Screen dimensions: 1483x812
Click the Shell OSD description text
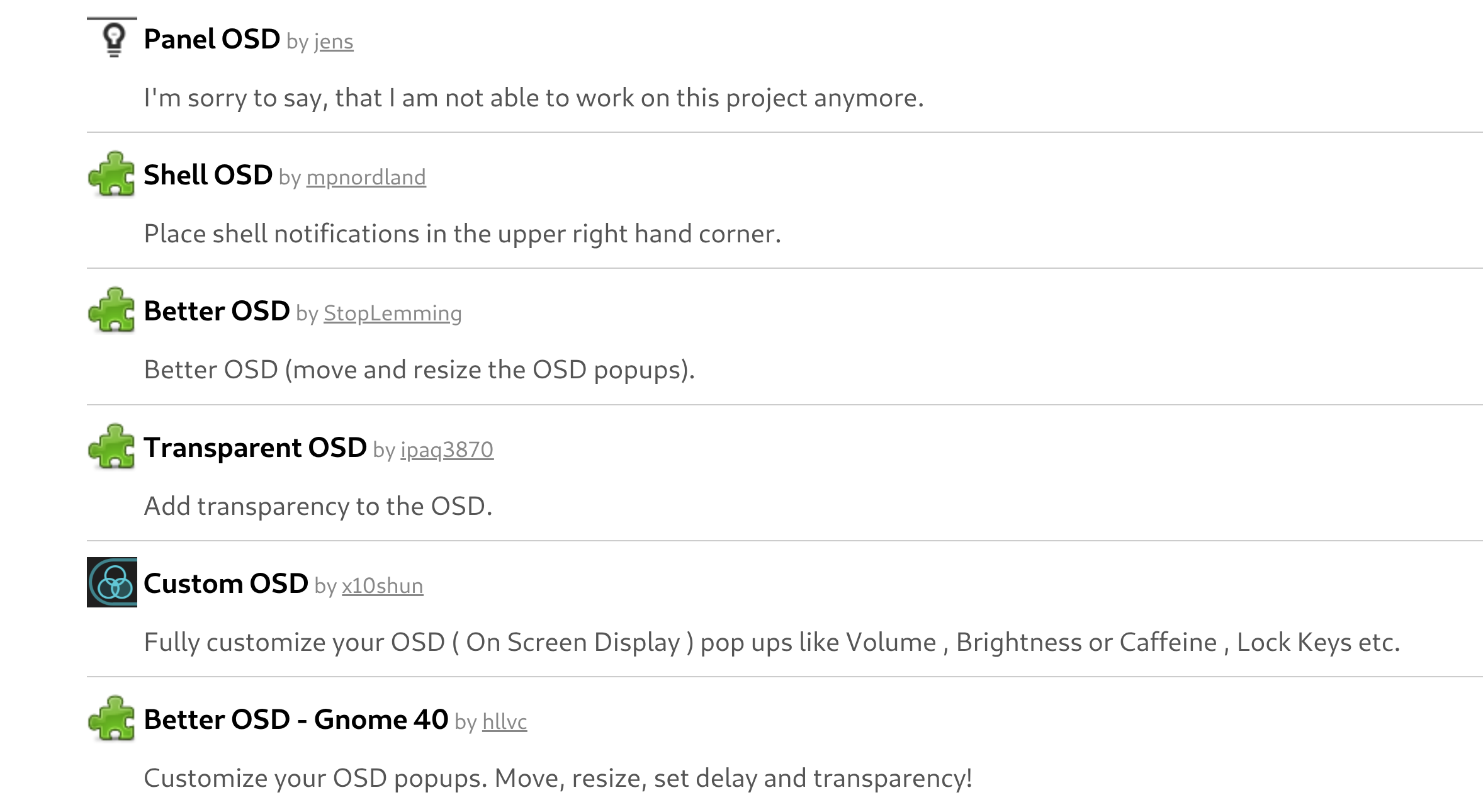point(462,234)
